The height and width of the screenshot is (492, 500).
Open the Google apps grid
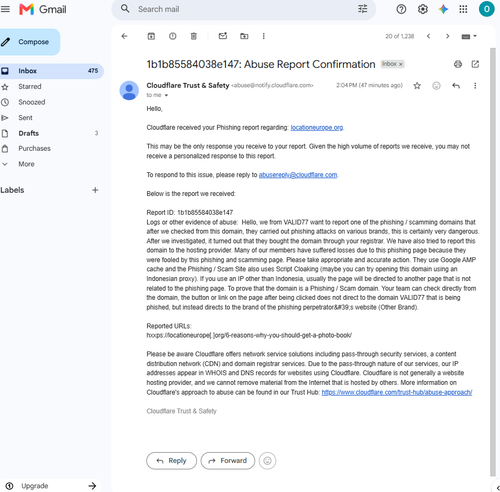point(463,9)
